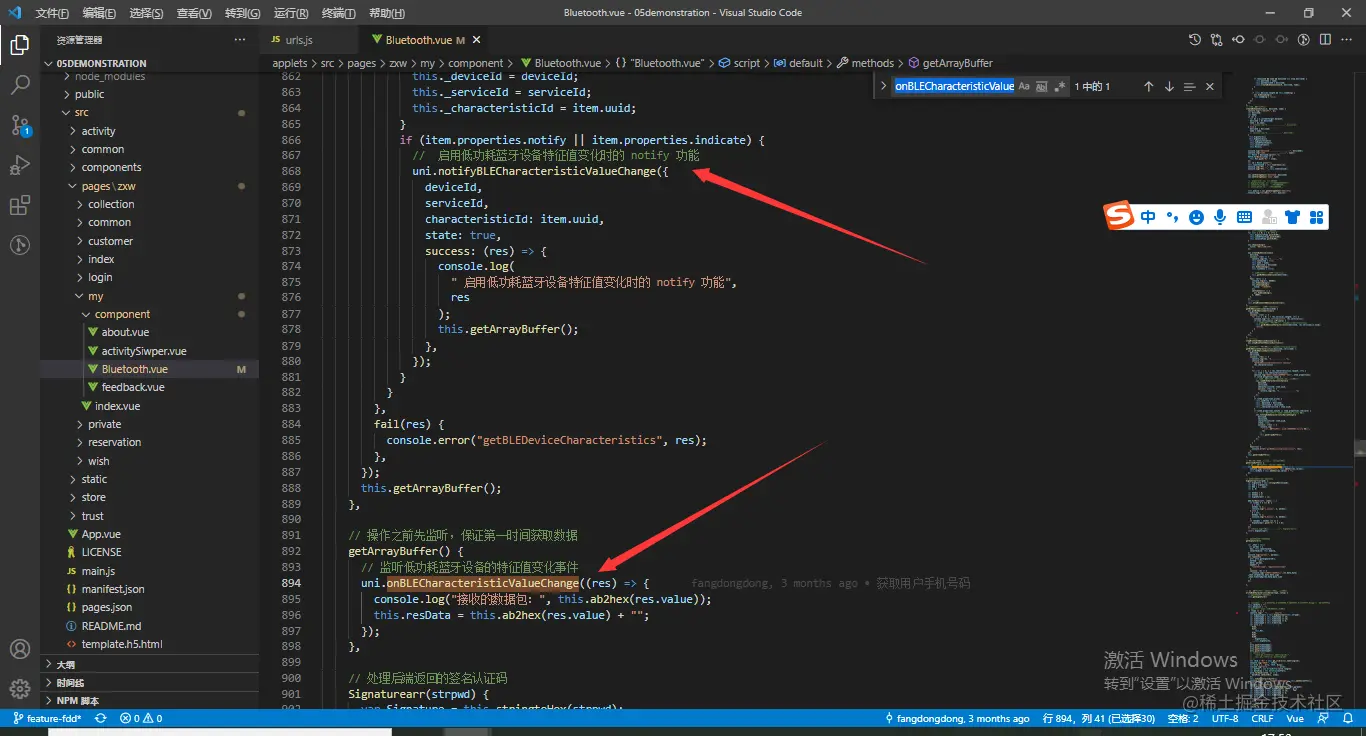Close the find widget
Screen dimensions: 1366x736
point(1210,87)
